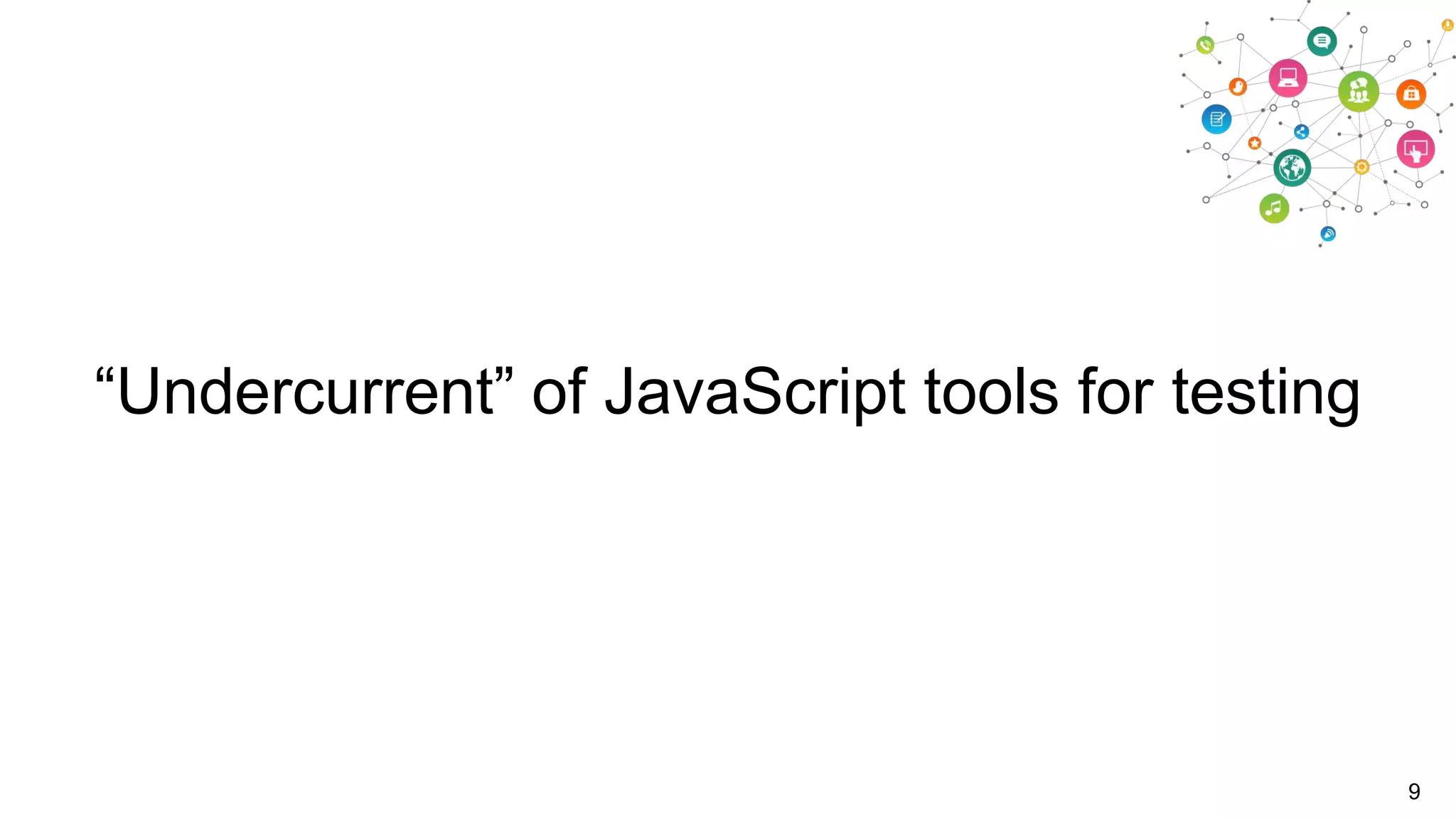
Task: Click the green phone call icon
Action: point(1205,45)
